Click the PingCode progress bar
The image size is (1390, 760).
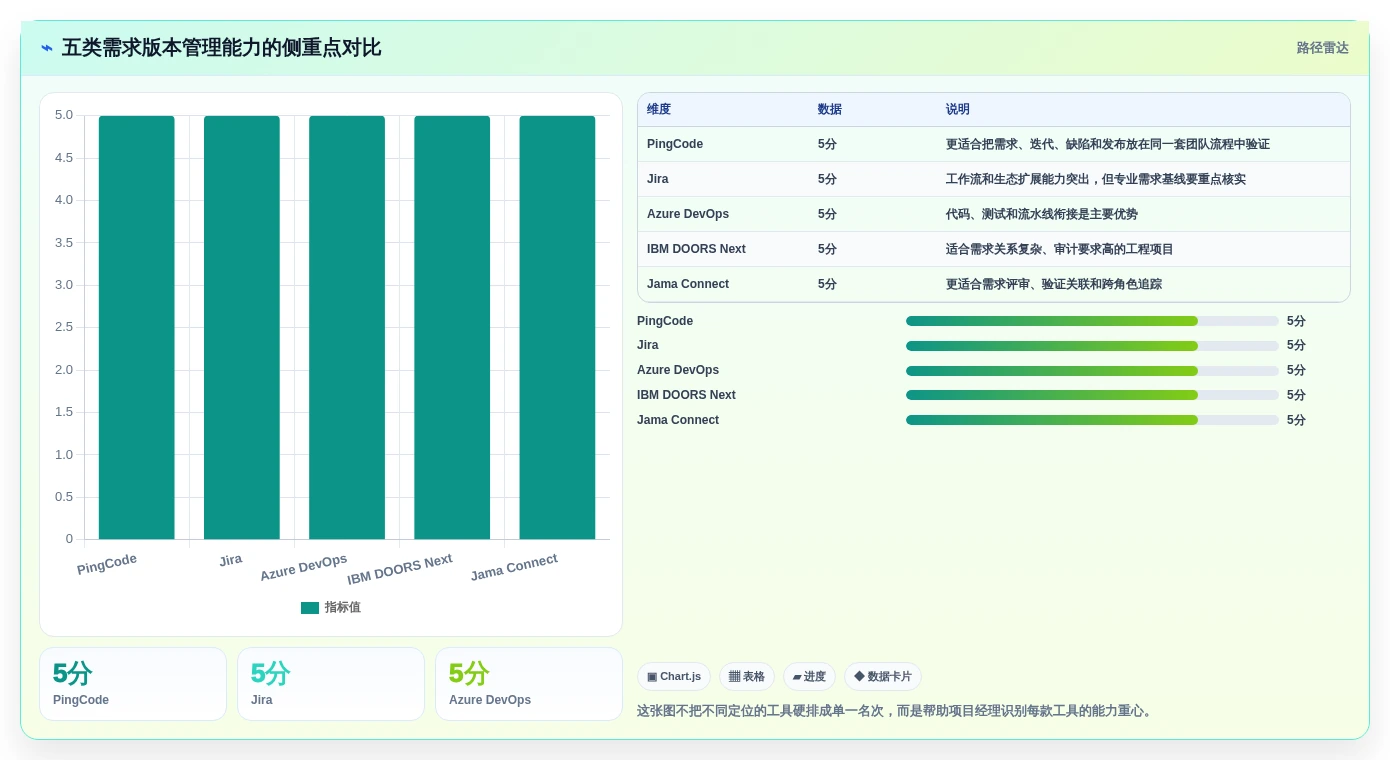click(1092, 321)
